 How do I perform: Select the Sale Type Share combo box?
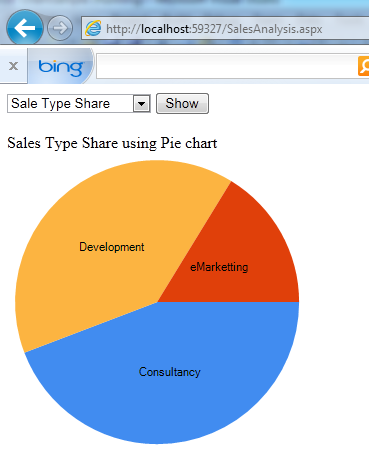79,104
